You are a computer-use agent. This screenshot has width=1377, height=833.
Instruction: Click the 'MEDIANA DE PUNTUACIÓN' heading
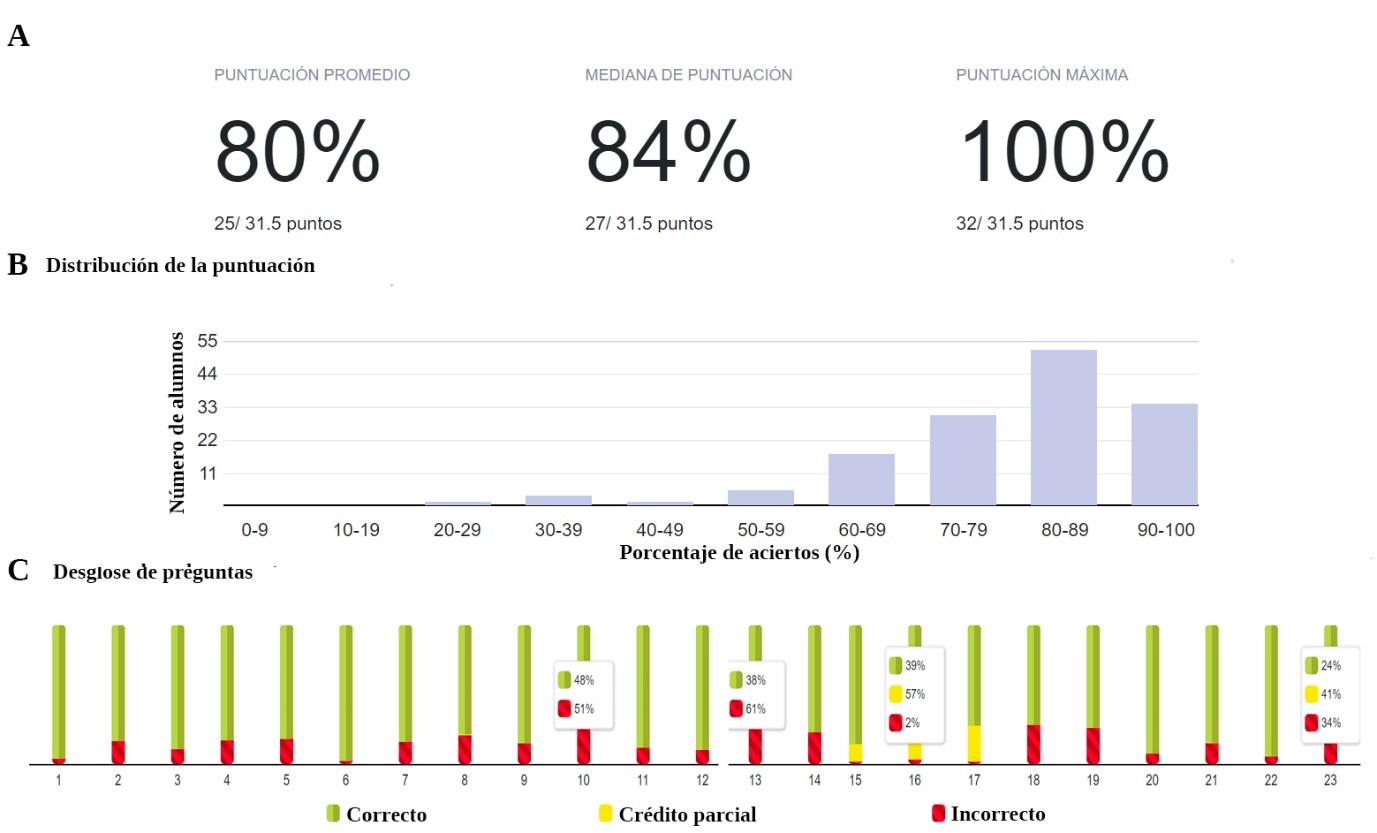coord(689,75)
